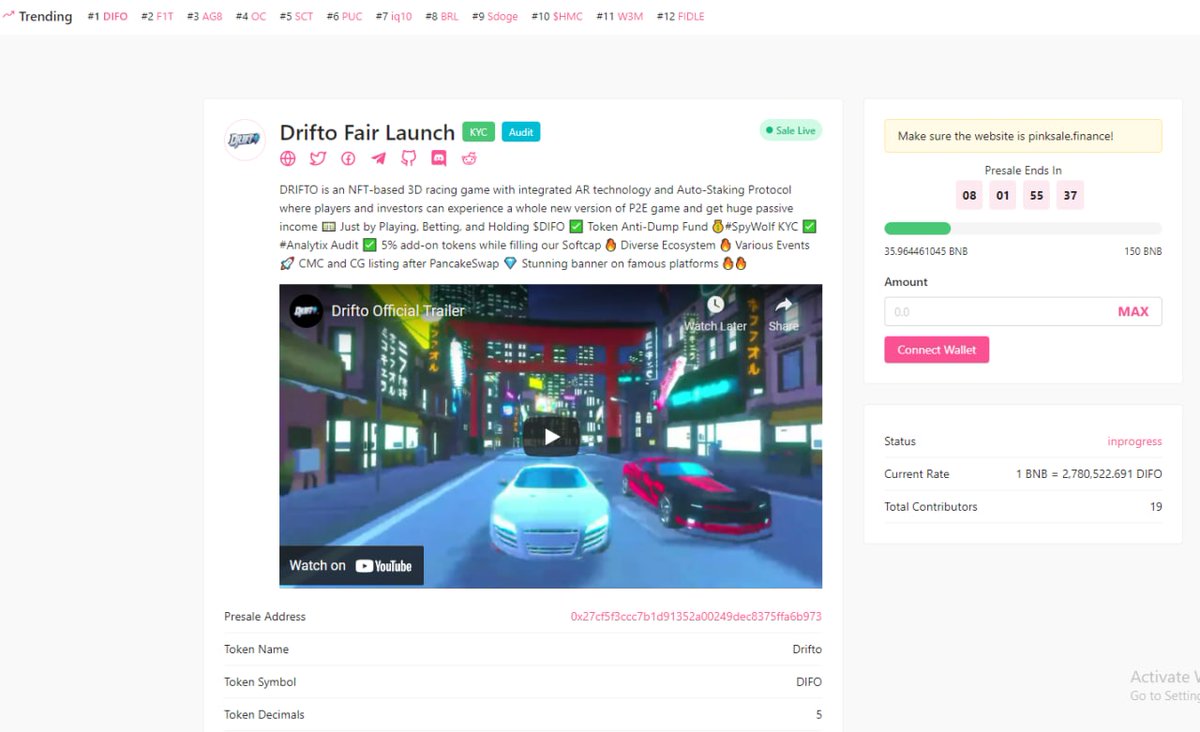The image size is (1200, 732).
Task: Click the Trending arrow icon
Action: (8, 16)
